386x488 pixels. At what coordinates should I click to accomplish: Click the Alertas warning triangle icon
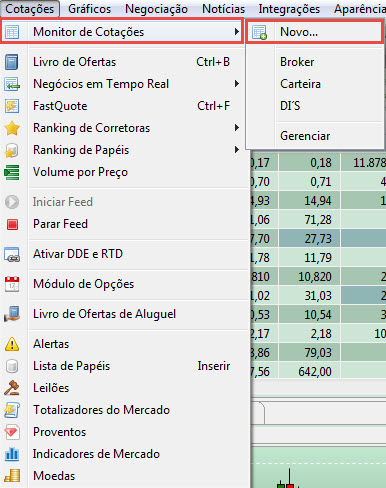click(12, 344)
